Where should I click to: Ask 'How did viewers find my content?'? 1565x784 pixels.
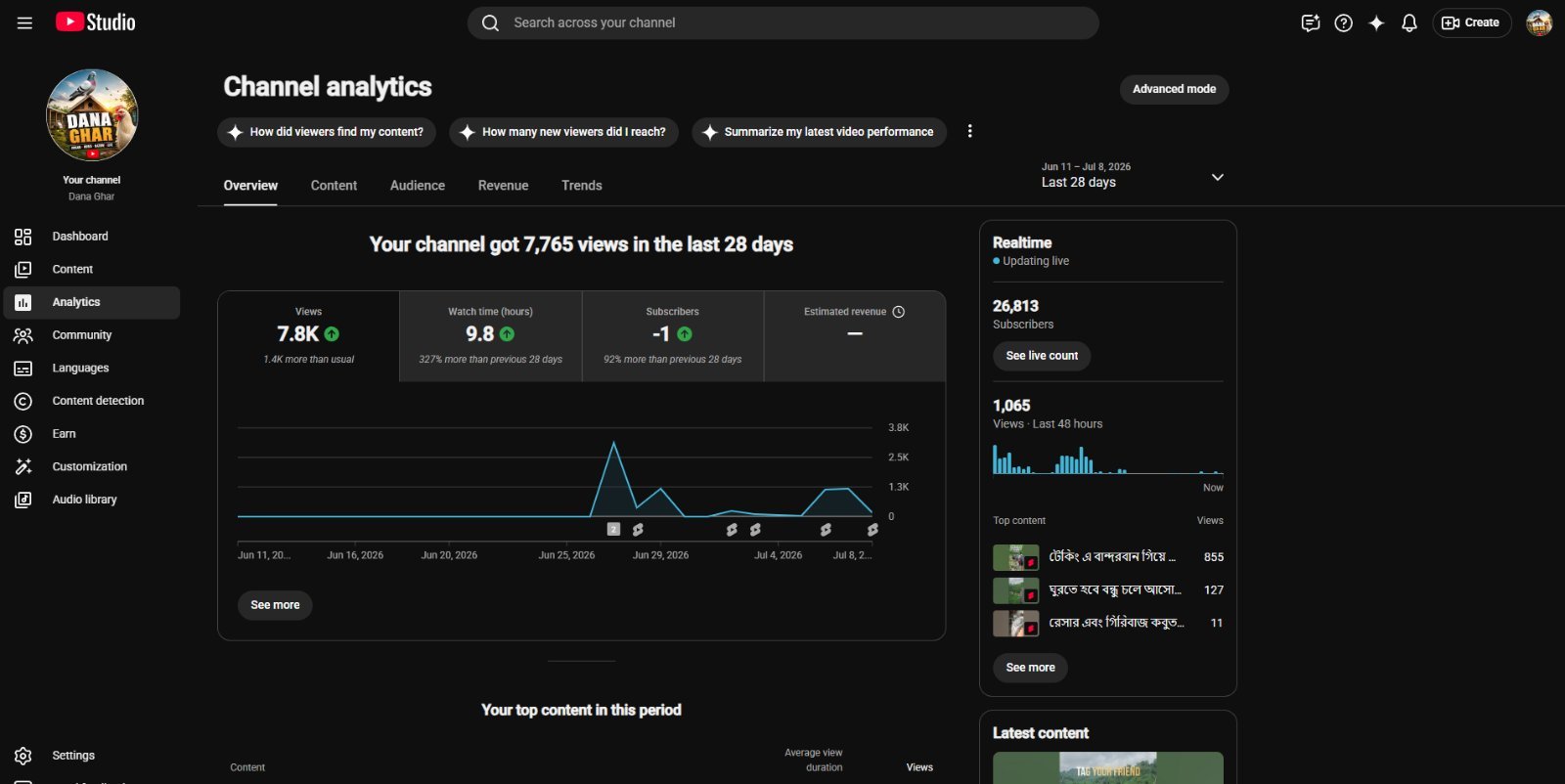pyautogui.click(x=327, y=132)
